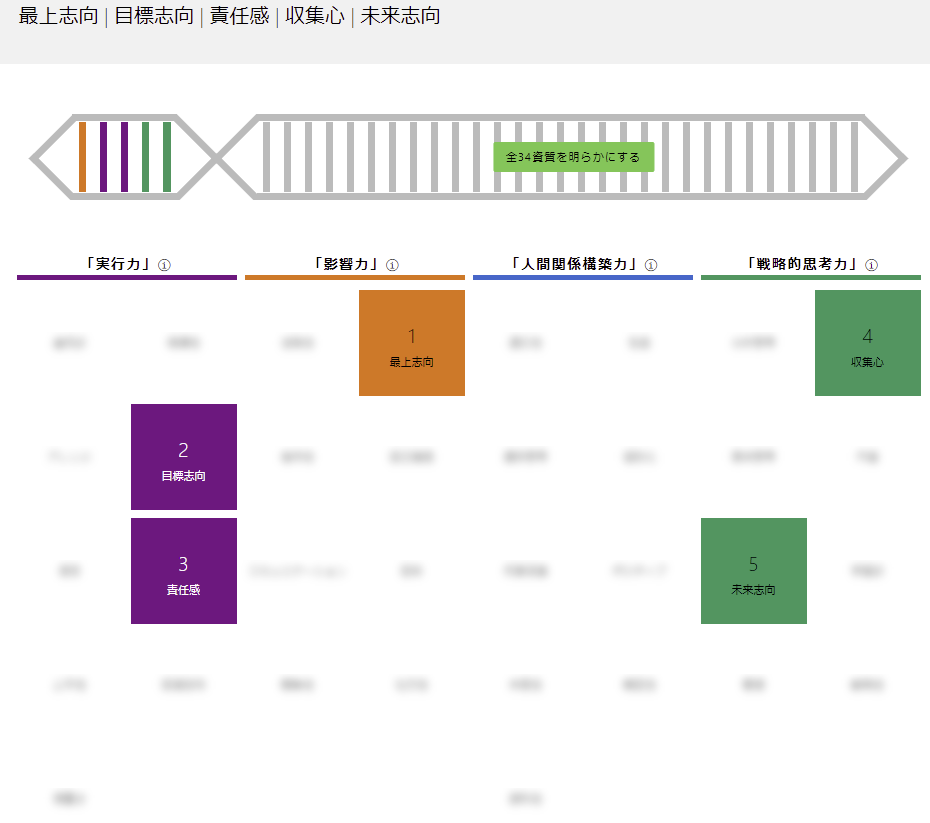
Task: Click 収集心 in the top strengths list
Action: tap(315, 16)
